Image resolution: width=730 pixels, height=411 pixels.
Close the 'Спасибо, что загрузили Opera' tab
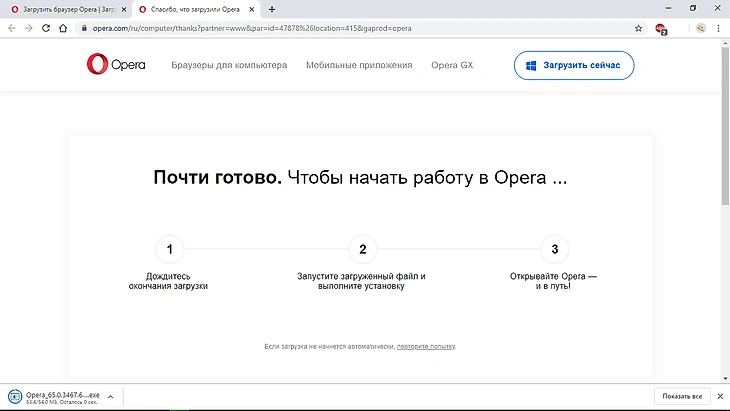tap(251, 9)
